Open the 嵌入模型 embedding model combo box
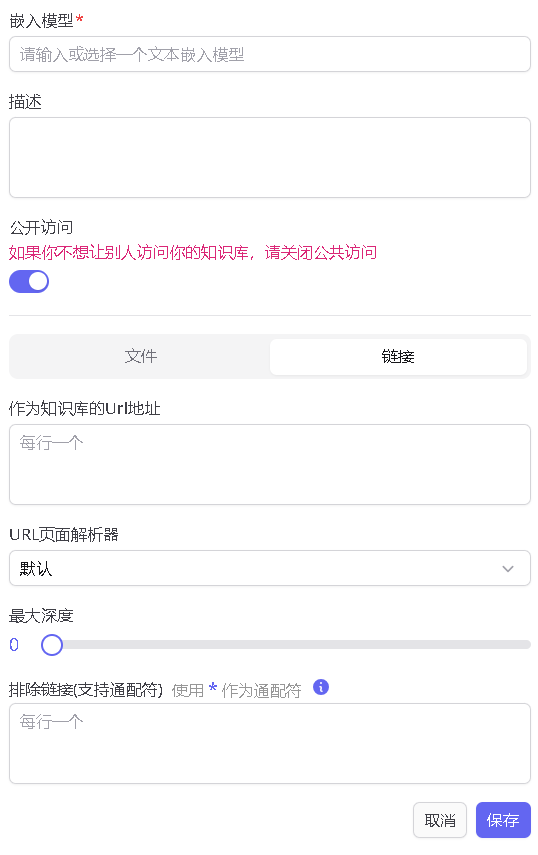538x855 pixels. 270,54
